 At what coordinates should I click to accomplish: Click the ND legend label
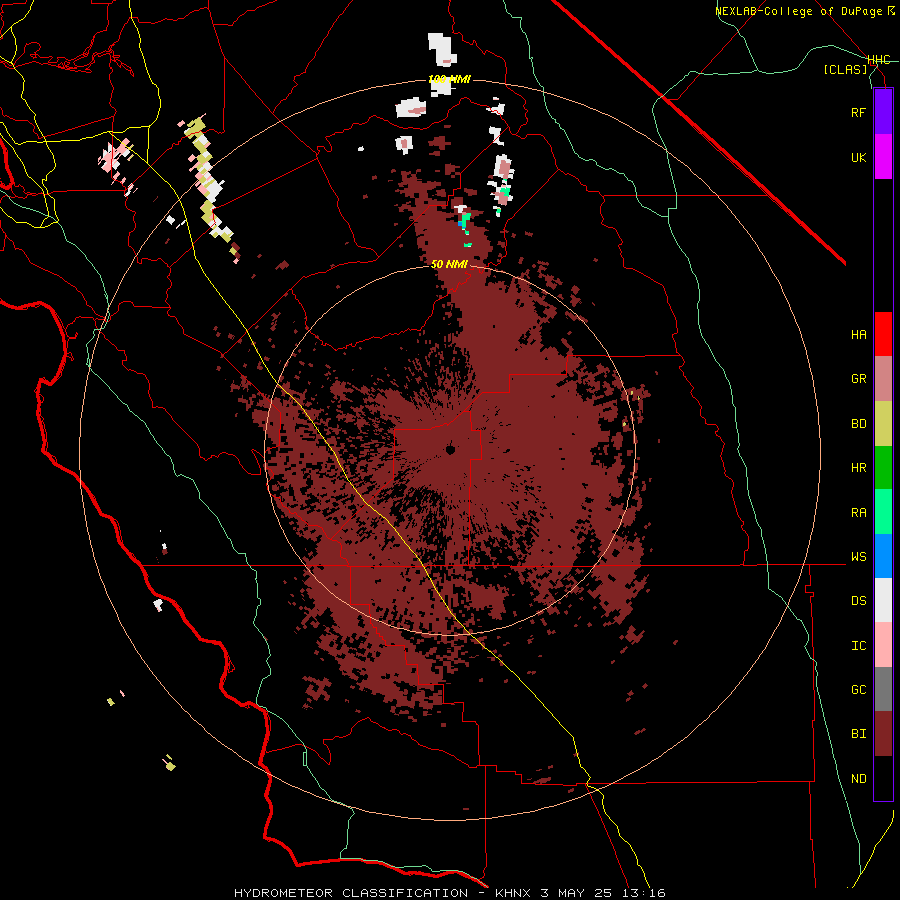tap(858, 778)
